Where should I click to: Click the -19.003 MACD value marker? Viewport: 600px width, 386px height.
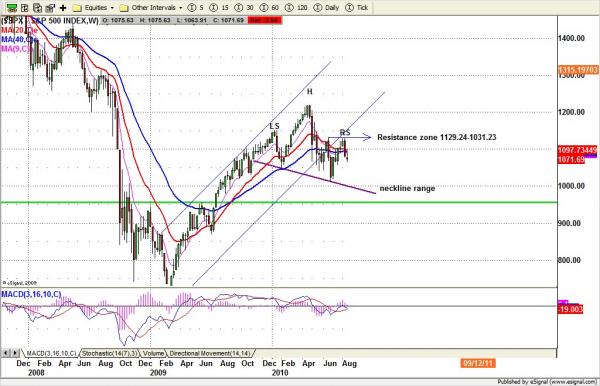point(570,309)
